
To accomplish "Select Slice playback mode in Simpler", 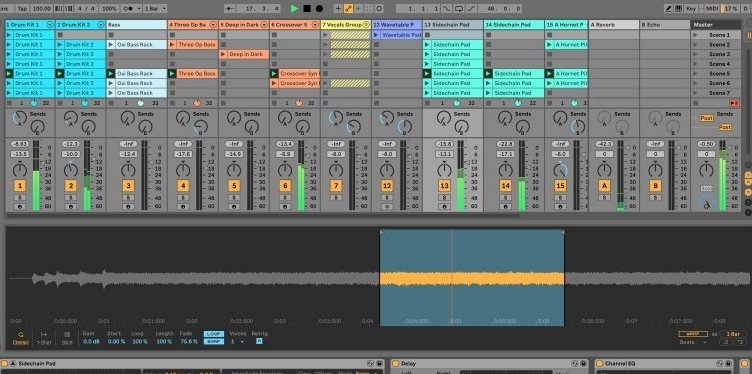I will pyautogui.click(x=67, y=338).
